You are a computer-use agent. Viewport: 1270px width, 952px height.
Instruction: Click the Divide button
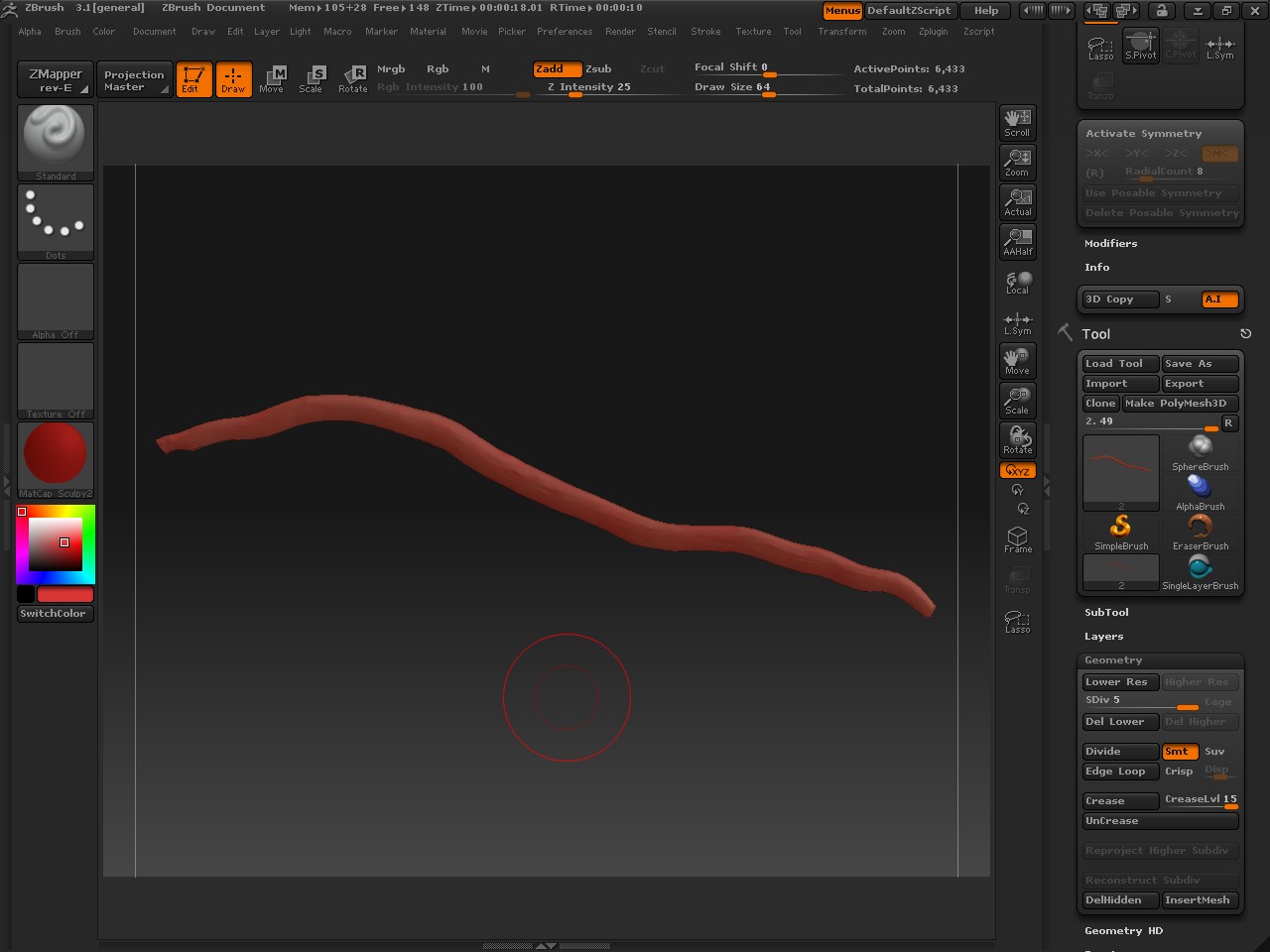tap(1119, 752)
